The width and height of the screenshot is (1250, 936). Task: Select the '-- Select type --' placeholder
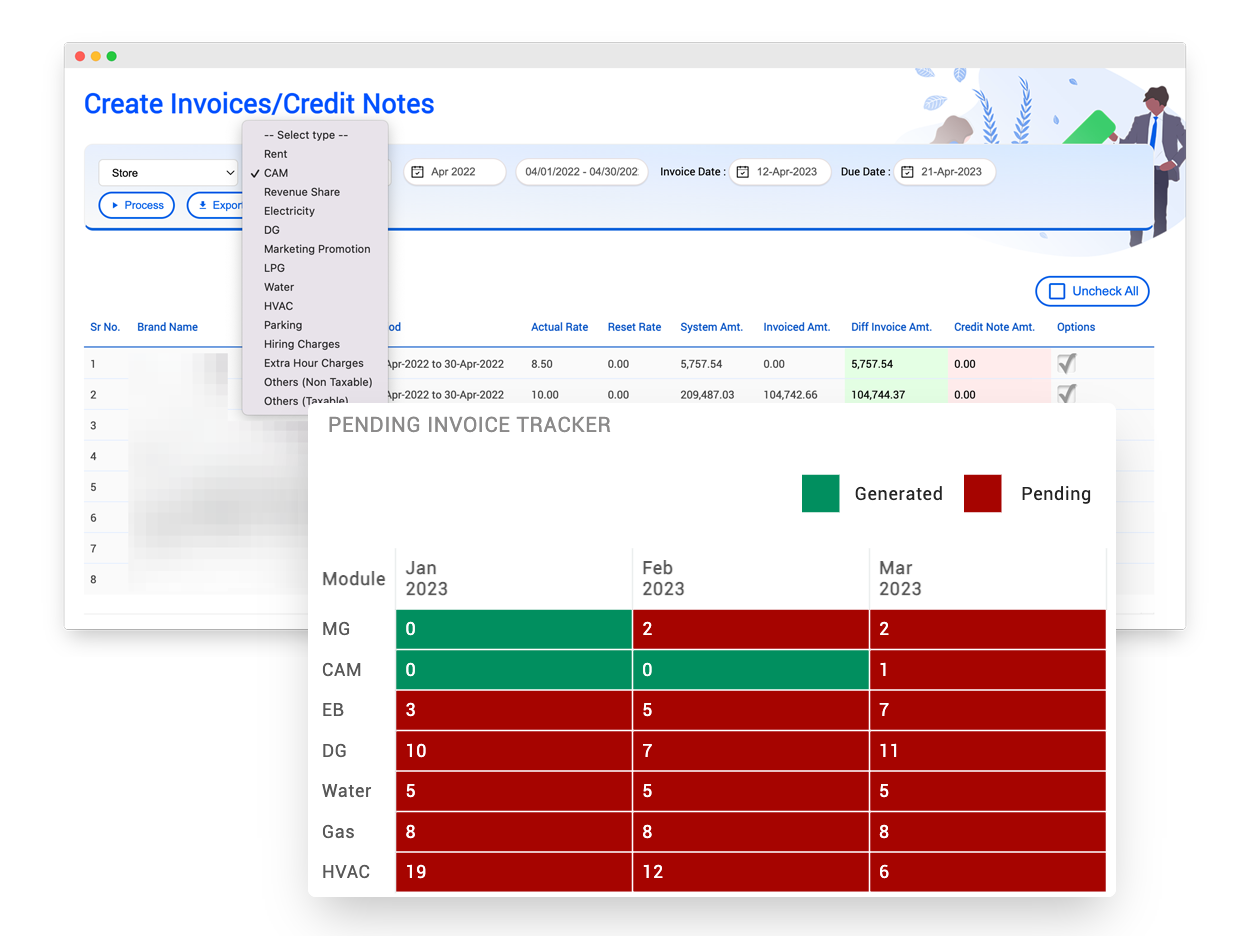(306, 135)
